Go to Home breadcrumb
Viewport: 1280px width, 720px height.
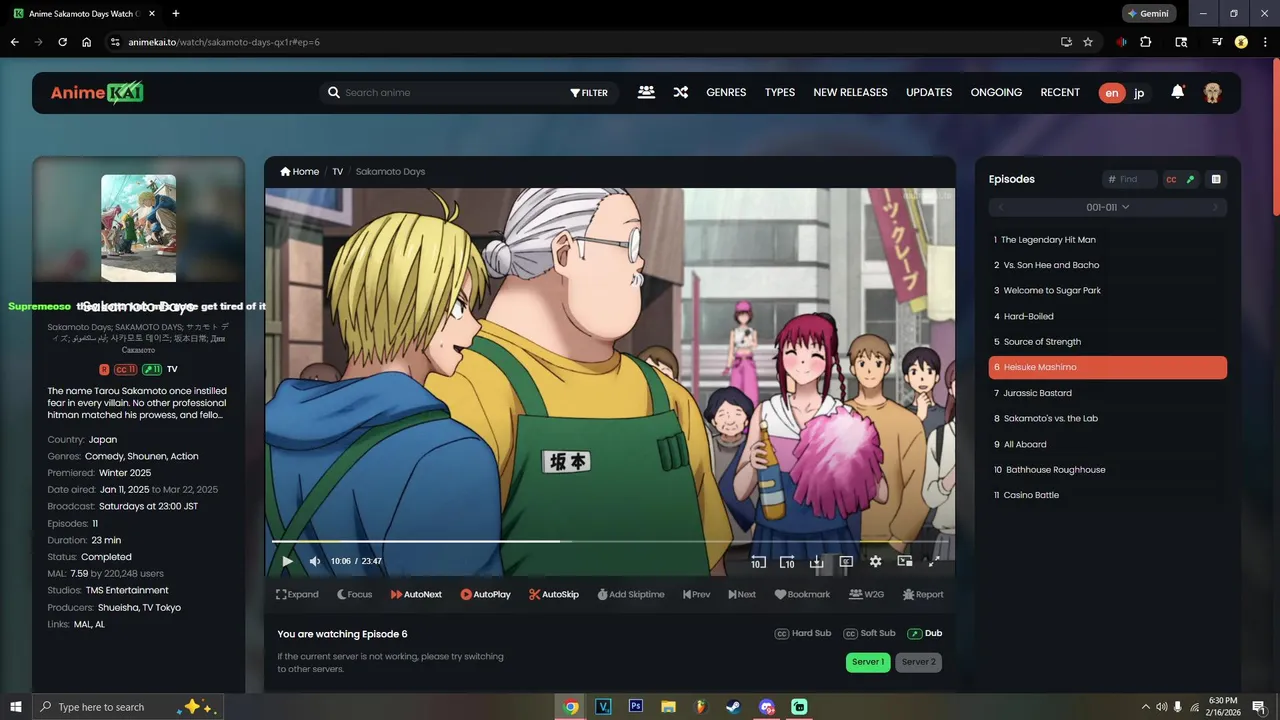[300, 171]
